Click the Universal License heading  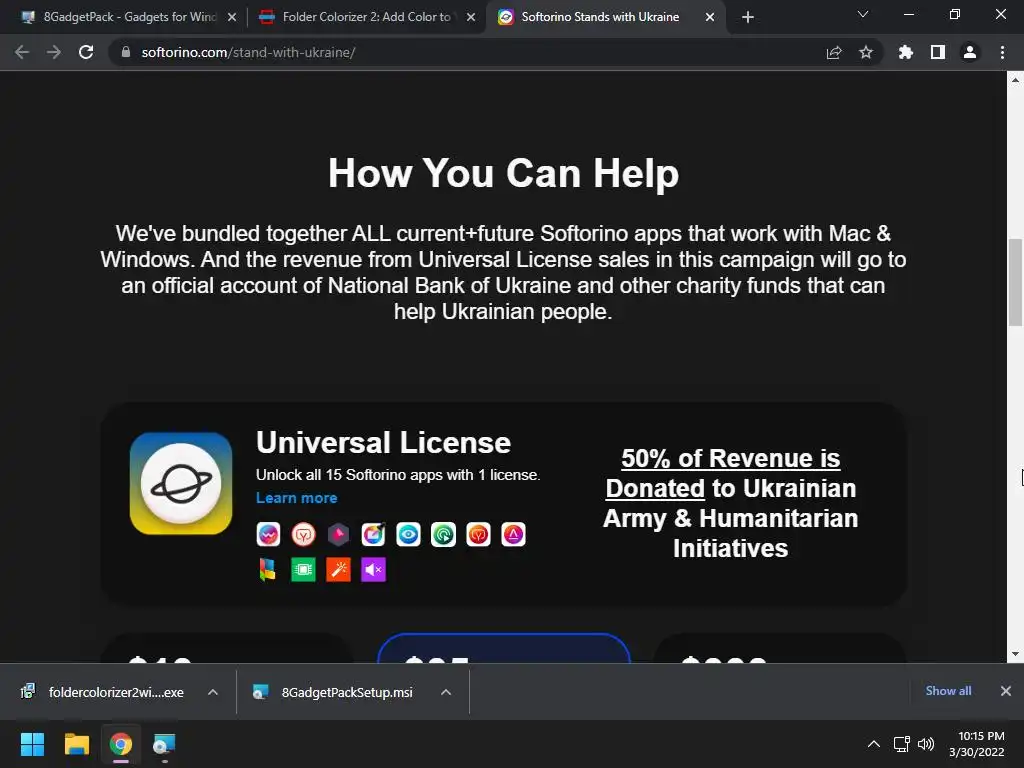383,443
